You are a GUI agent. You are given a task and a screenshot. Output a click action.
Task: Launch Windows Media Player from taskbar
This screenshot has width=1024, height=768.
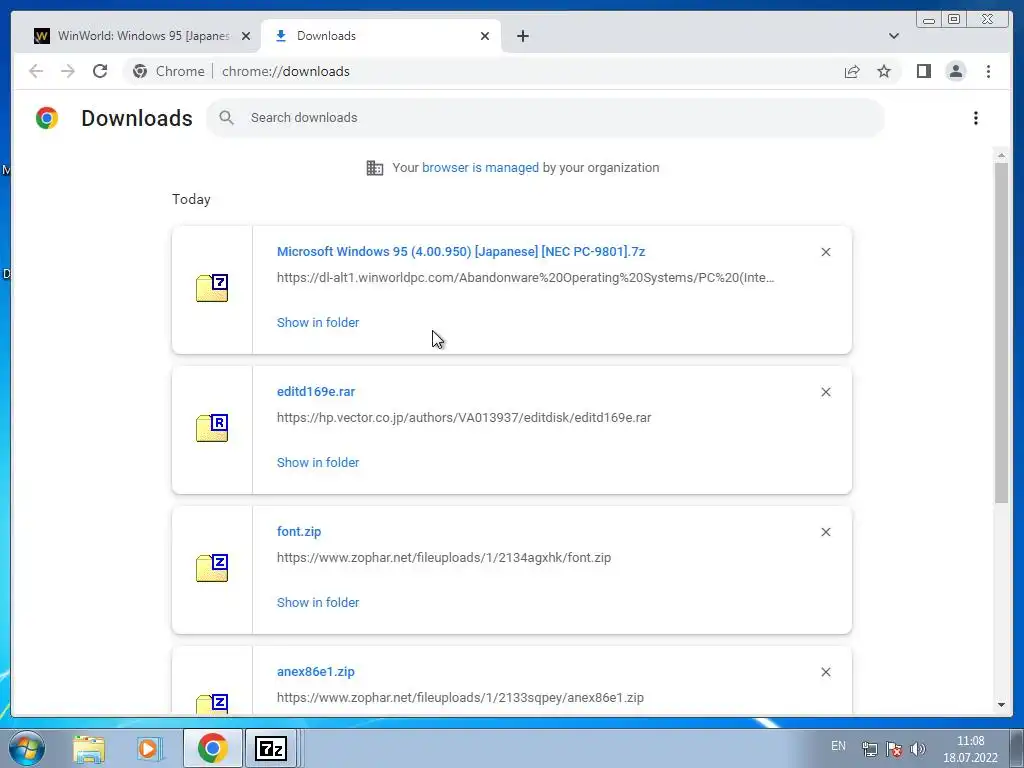tap(150, 748)
